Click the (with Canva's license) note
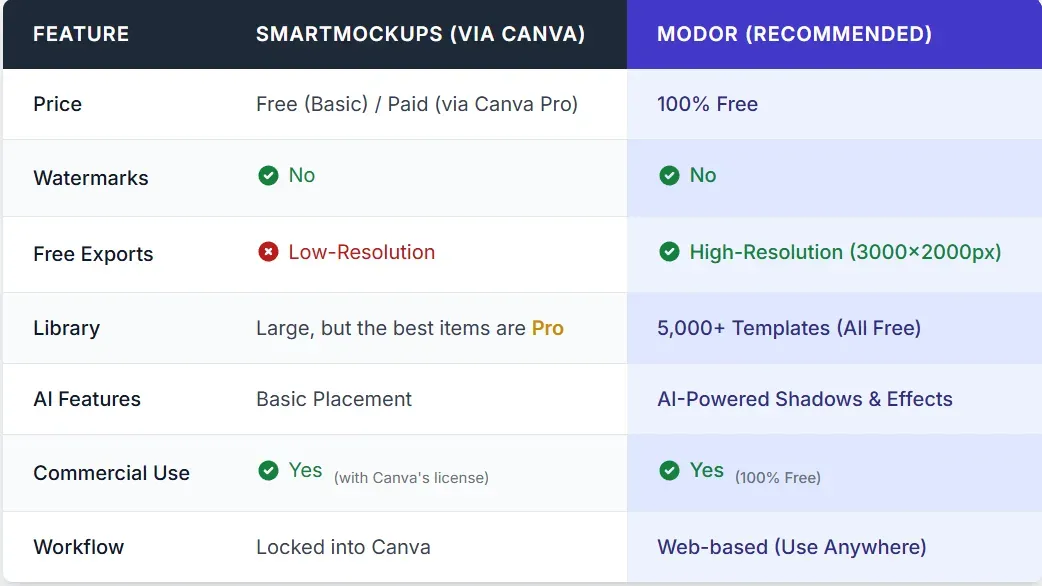This screenshot has width=1042, height=586. coord(411,478)
